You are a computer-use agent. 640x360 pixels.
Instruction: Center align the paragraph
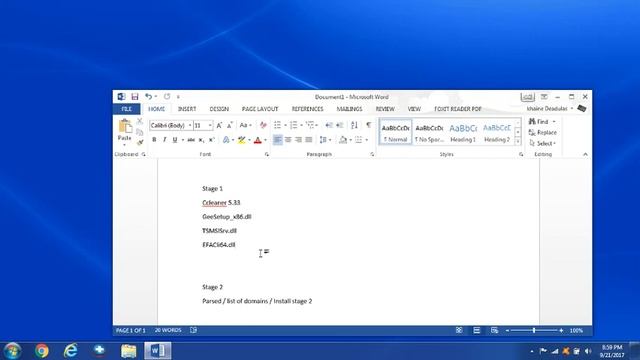[x=288, y=140]
